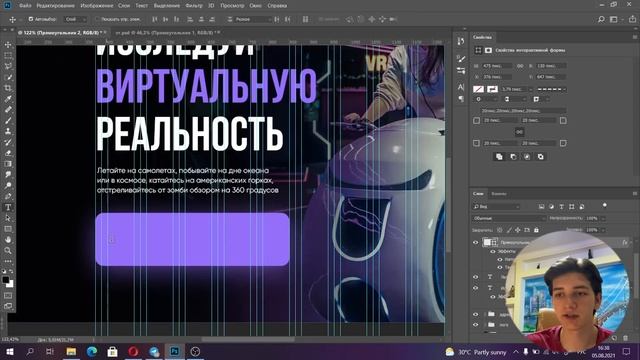Click the search icon in options bar
Viewport: 640px width, 360px height.
pyautogui.click(x=601, y=19)
